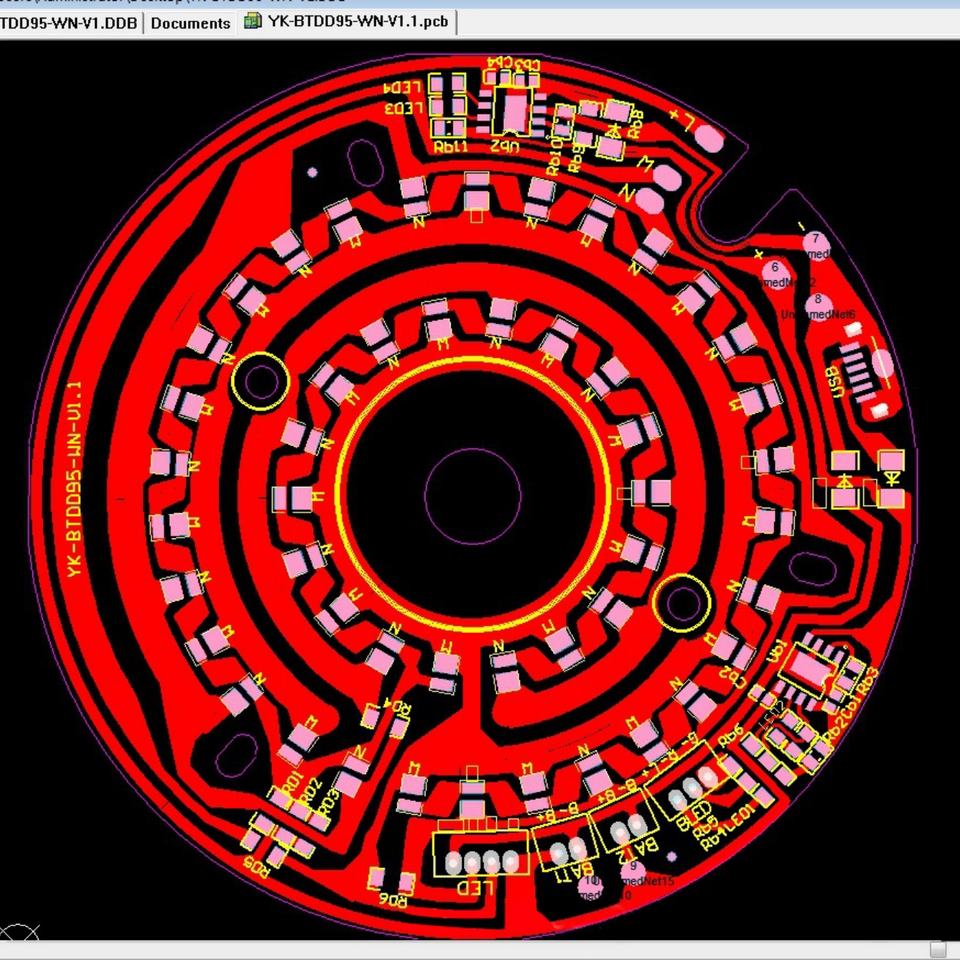
Task: Select test pad number 9
Action: pyautogui.click(x=632, y=866)
